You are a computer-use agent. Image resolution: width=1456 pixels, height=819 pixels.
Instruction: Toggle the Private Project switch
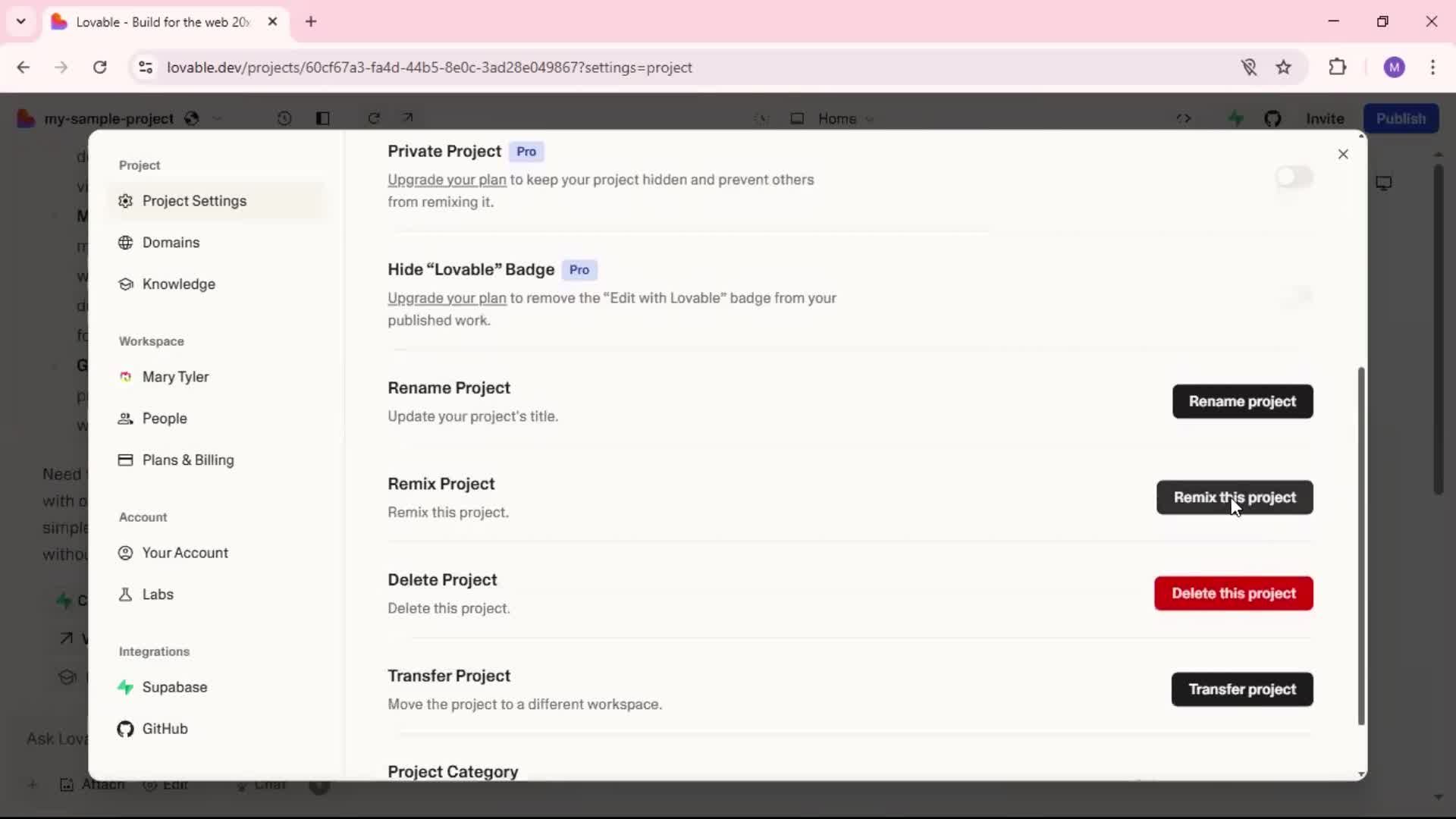point(1294,177)
